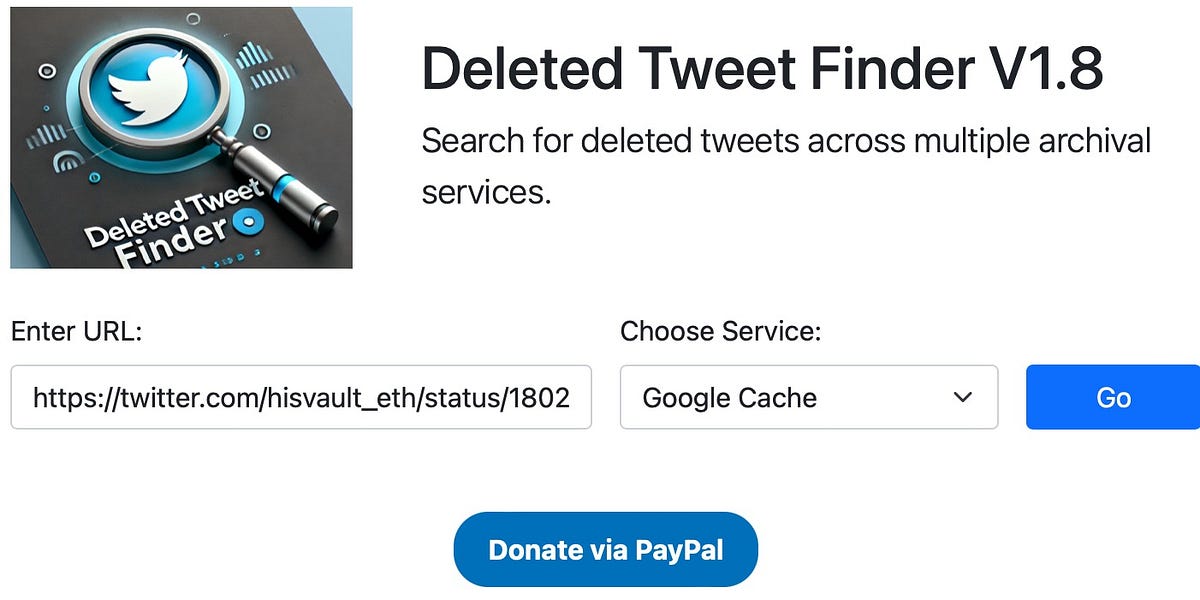Open the Choose Service dropdown
Viewport: 1200px width, 600px height.
(x=810, y=397)
